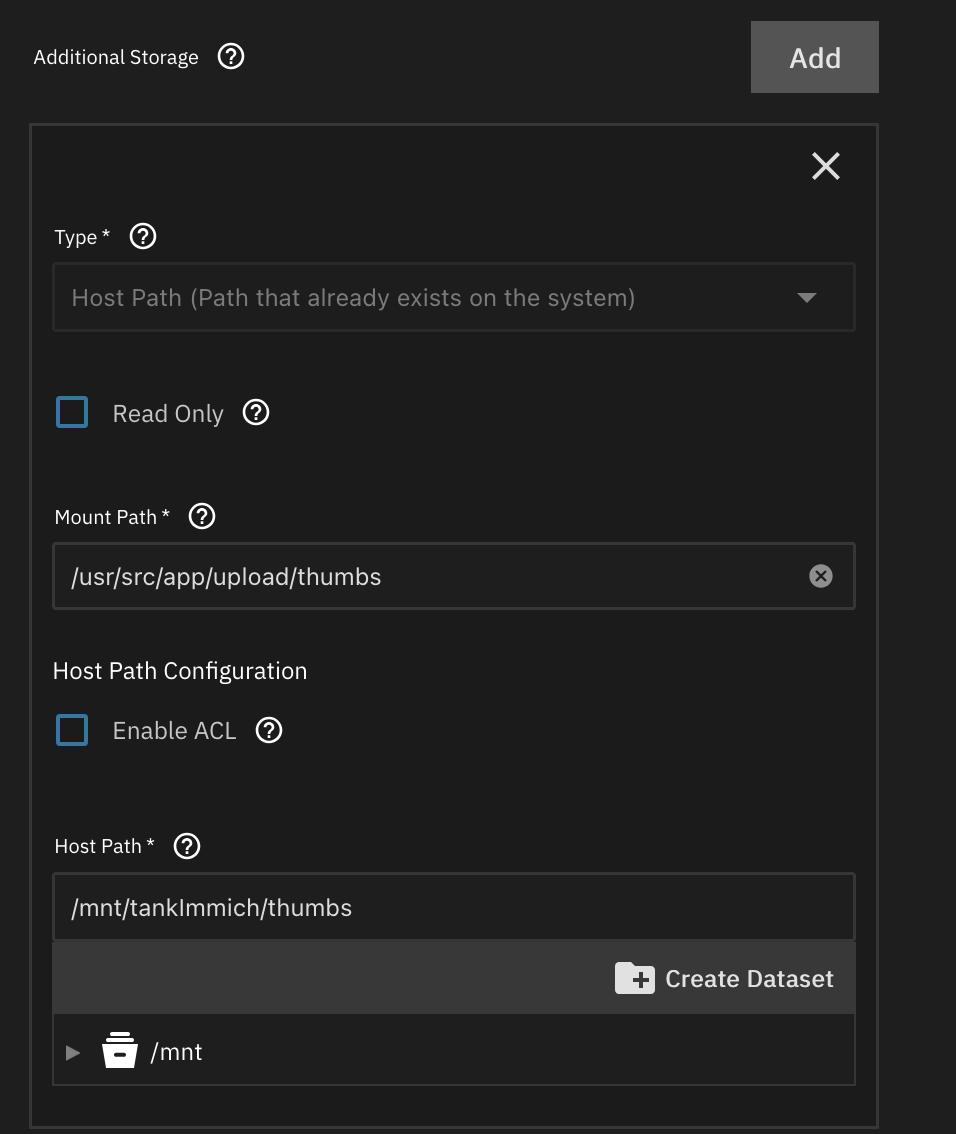Open Host Path help tooltip icon
The image size is (956, 1134).
[x=187, y=846]
